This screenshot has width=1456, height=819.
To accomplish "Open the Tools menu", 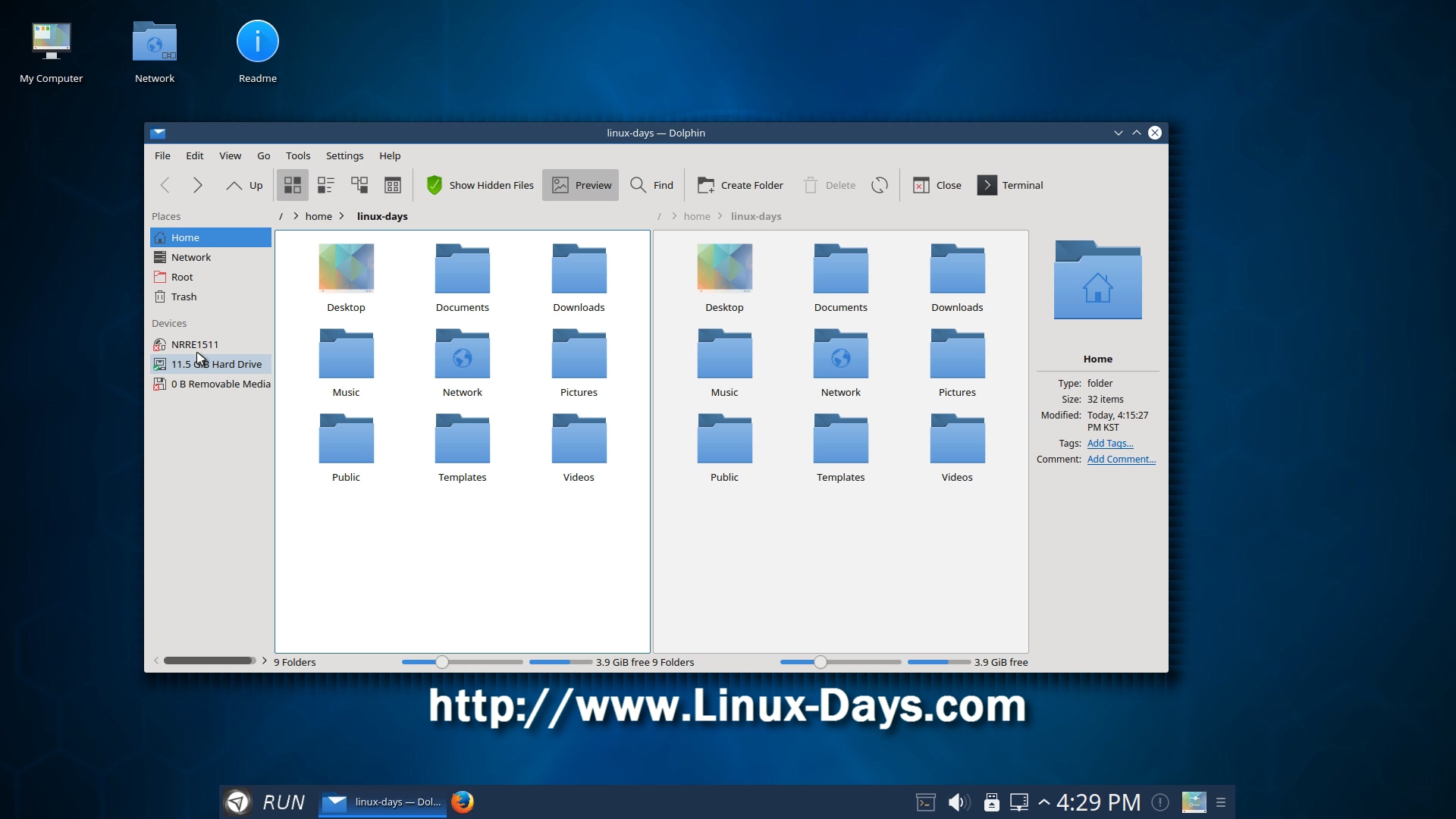I will tap(298, 155).
